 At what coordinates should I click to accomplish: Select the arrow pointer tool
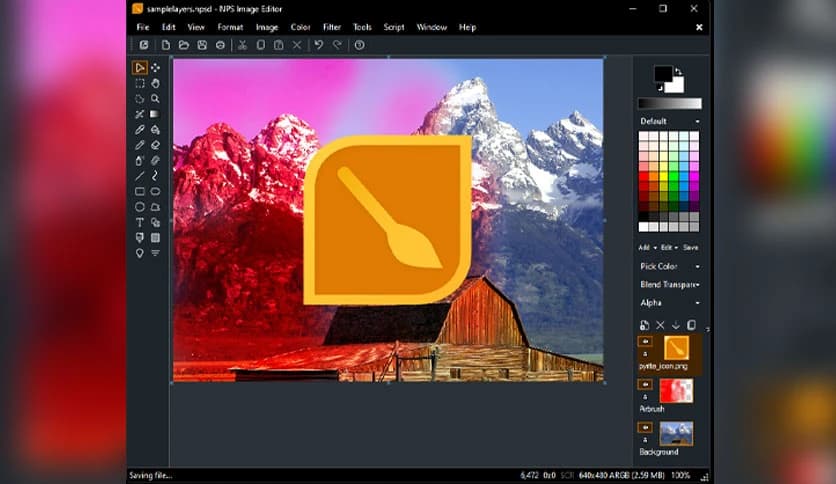coord(140,68)
